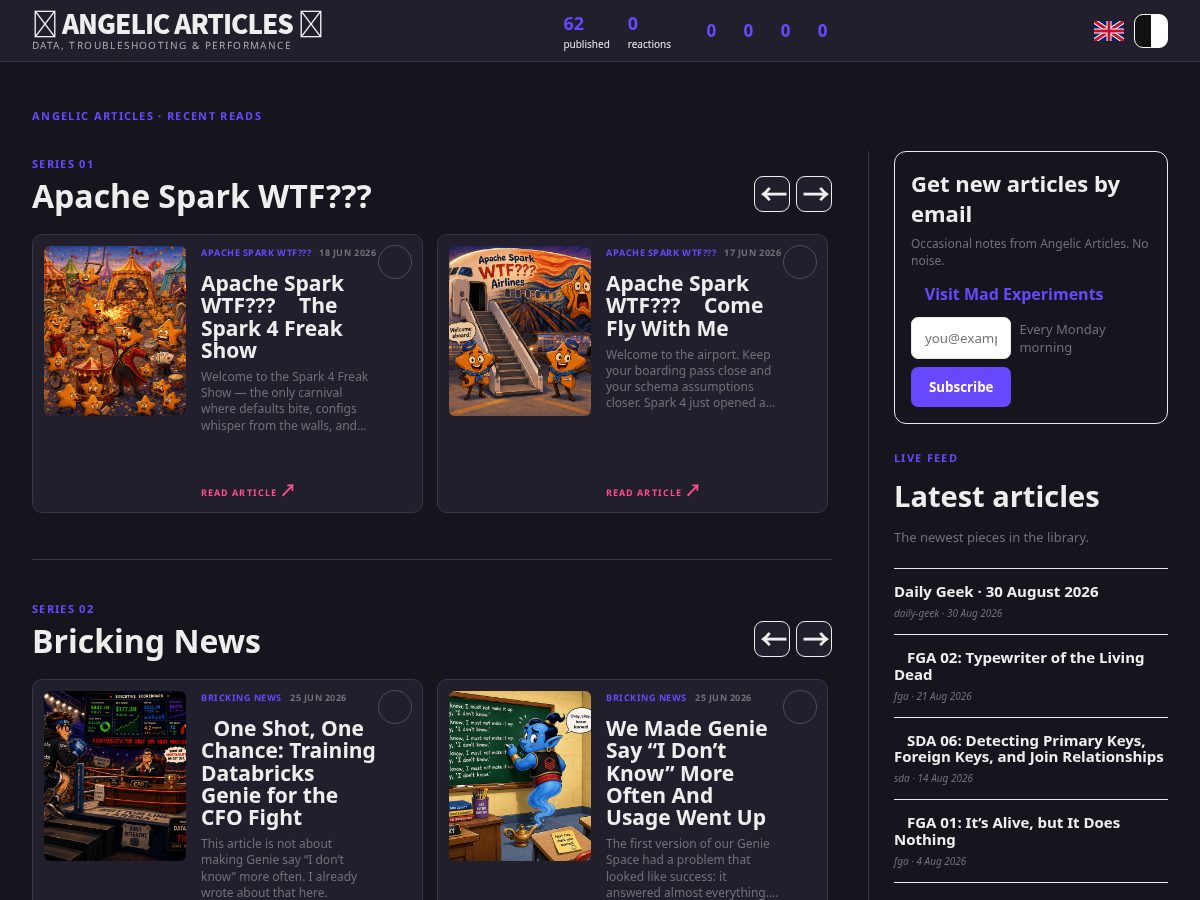Click the Subscribe button
Screen dimensions: 1200x900
(x=961, y=387)
